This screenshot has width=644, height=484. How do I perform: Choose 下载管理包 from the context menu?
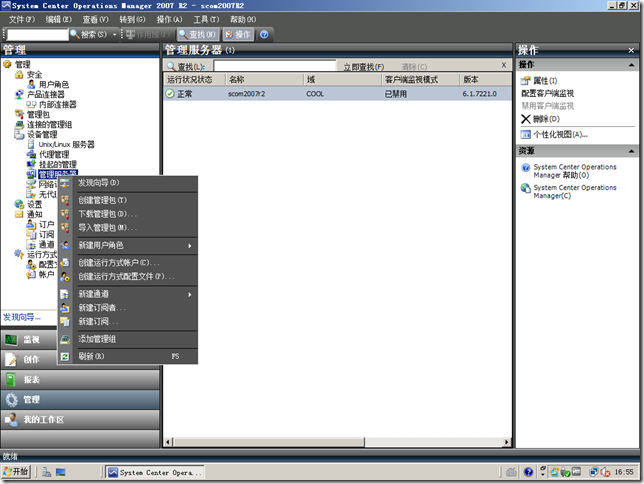[x=108, y=214]
